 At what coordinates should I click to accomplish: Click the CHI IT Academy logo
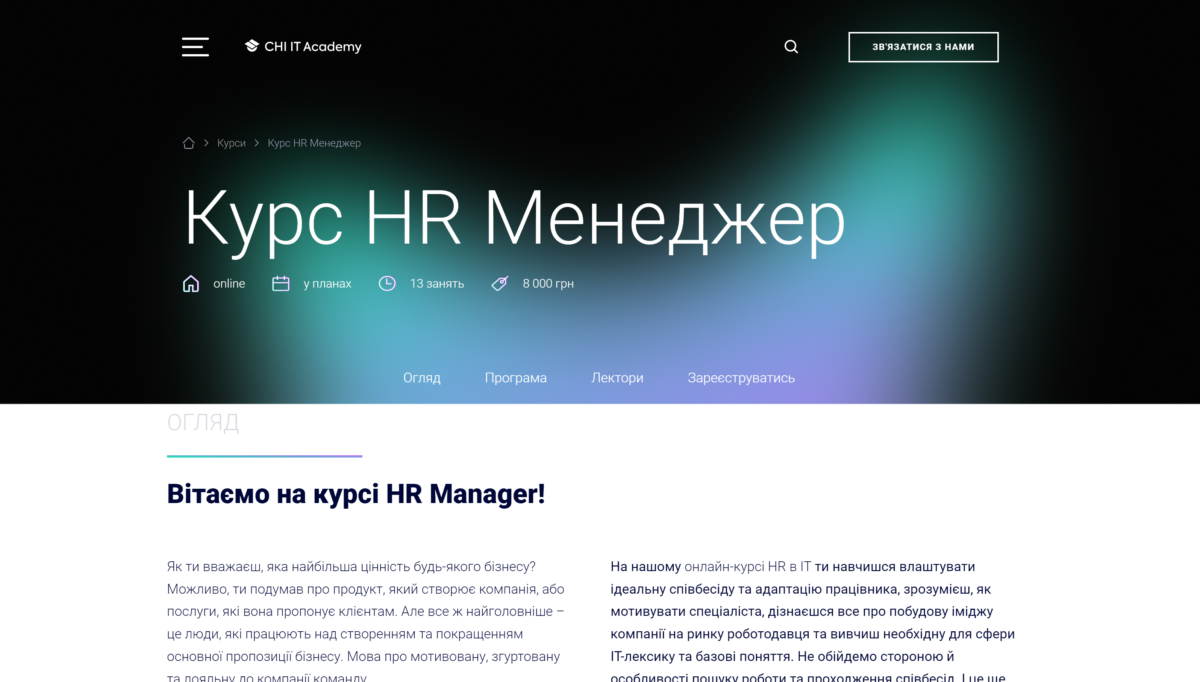(303, 47)
